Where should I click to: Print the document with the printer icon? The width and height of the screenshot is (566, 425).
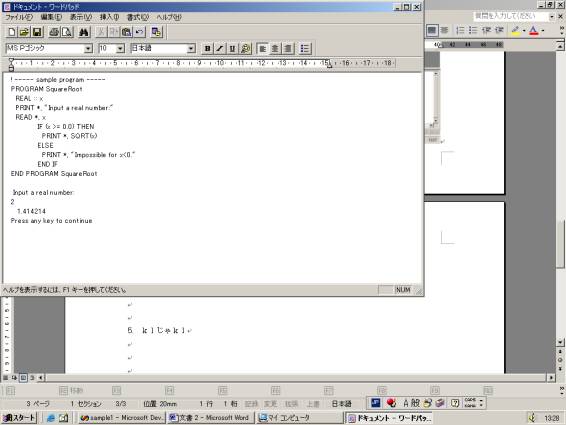(x=54, y=32)
